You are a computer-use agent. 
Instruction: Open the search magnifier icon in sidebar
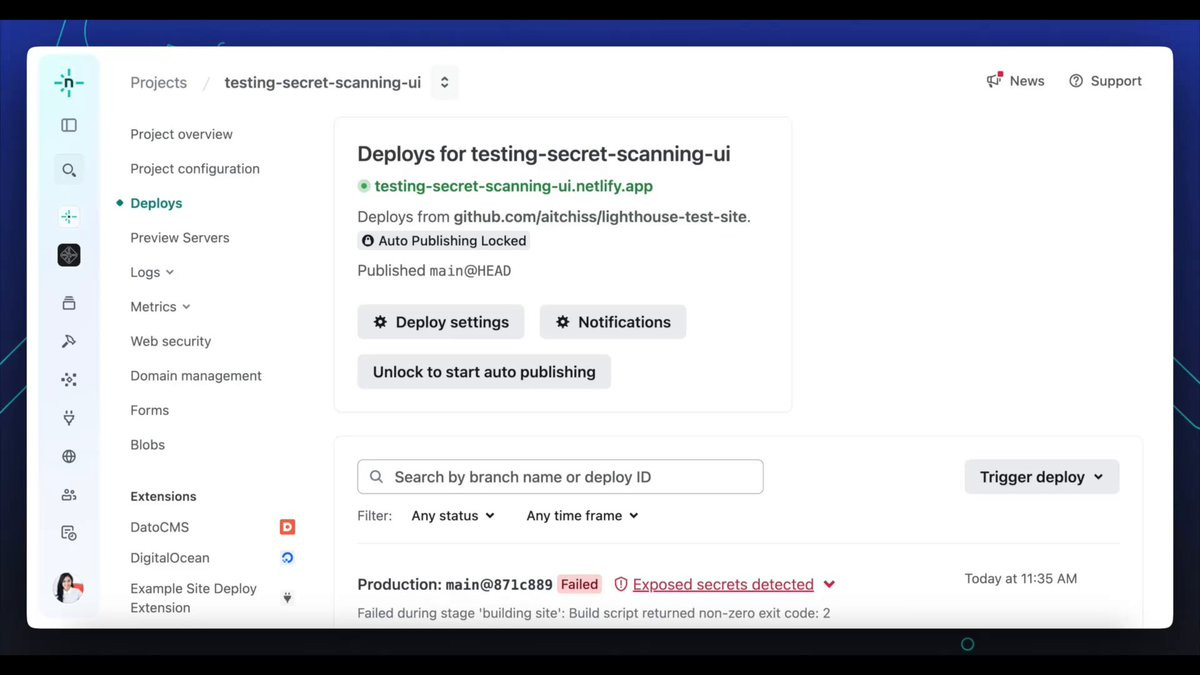pyautogui.click(x=69, y=170)
